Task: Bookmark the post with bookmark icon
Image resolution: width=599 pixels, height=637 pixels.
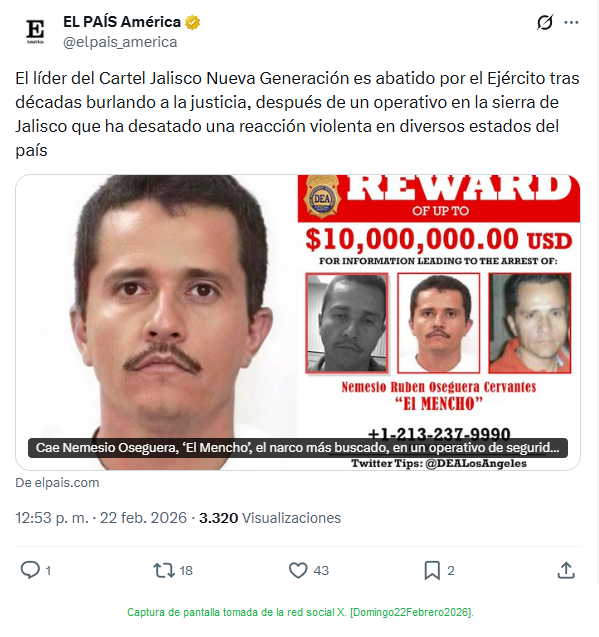Action: click(432, 570)
